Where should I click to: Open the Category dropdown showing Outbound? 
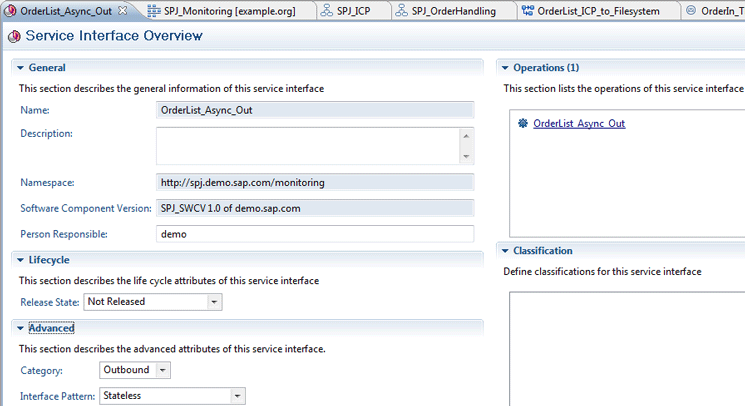pos(163,370)
